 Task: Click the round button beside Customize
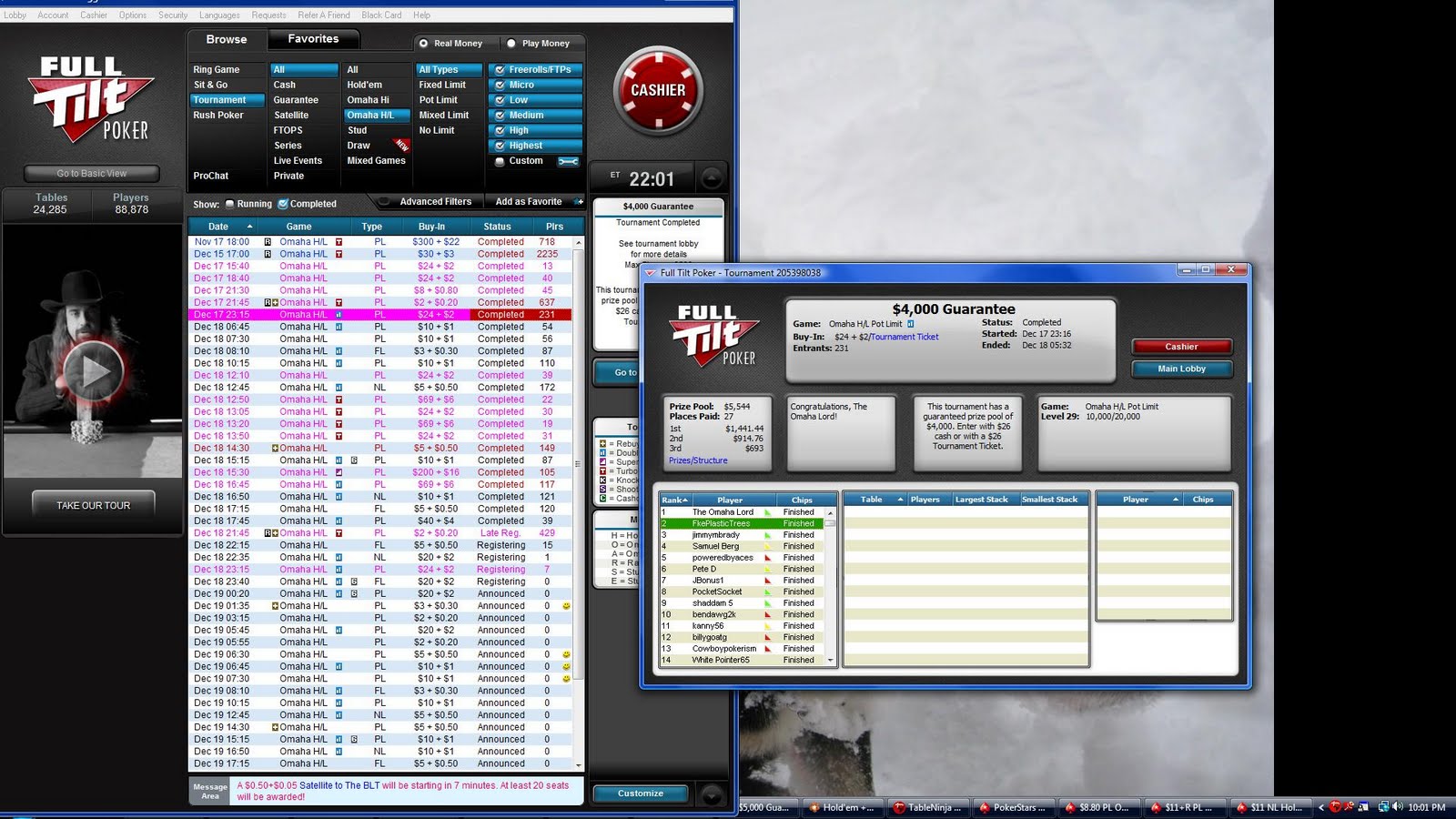tap(712, 795)
